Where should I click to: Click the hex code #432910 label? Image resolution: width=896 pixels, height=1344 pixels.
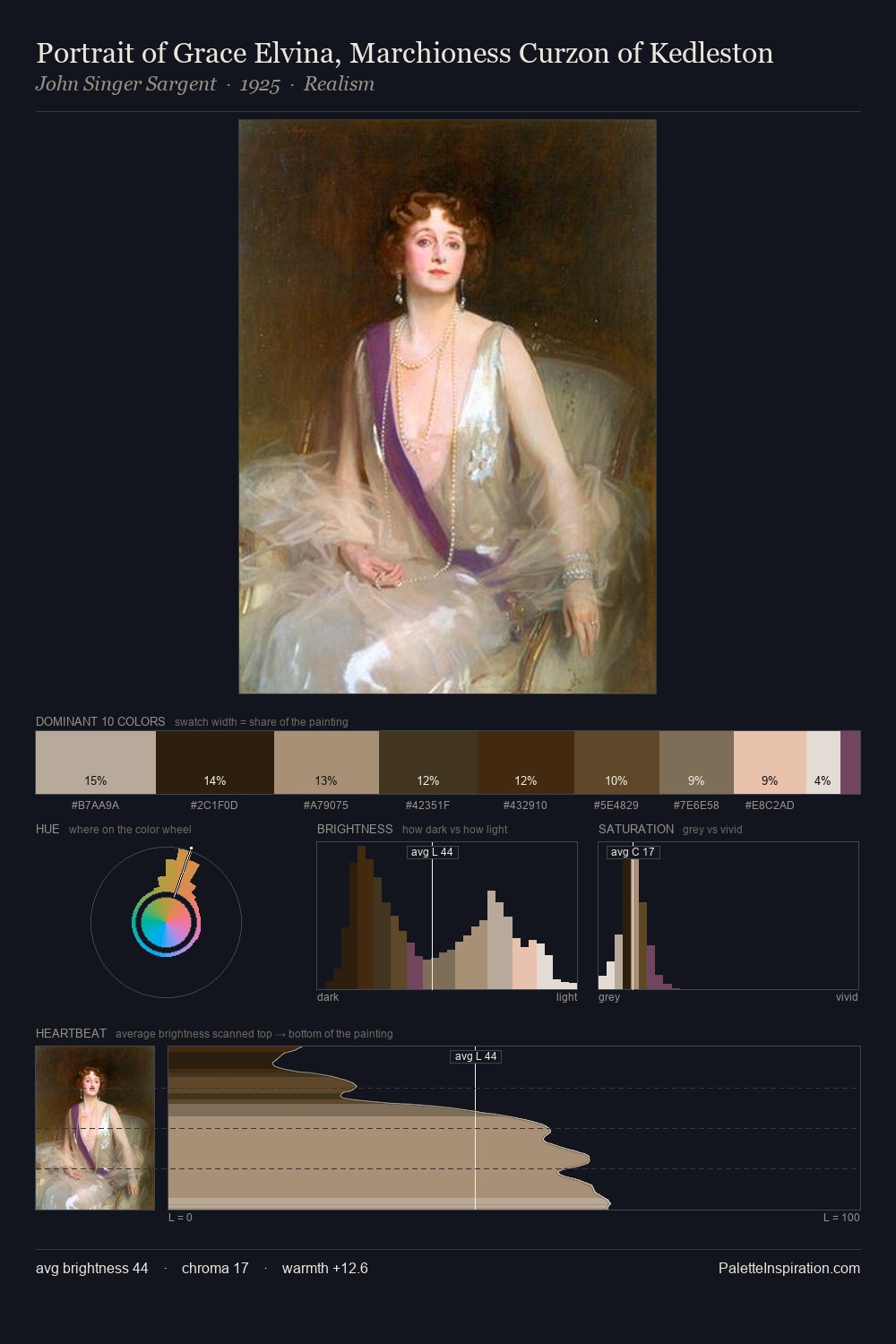[525, 806]
